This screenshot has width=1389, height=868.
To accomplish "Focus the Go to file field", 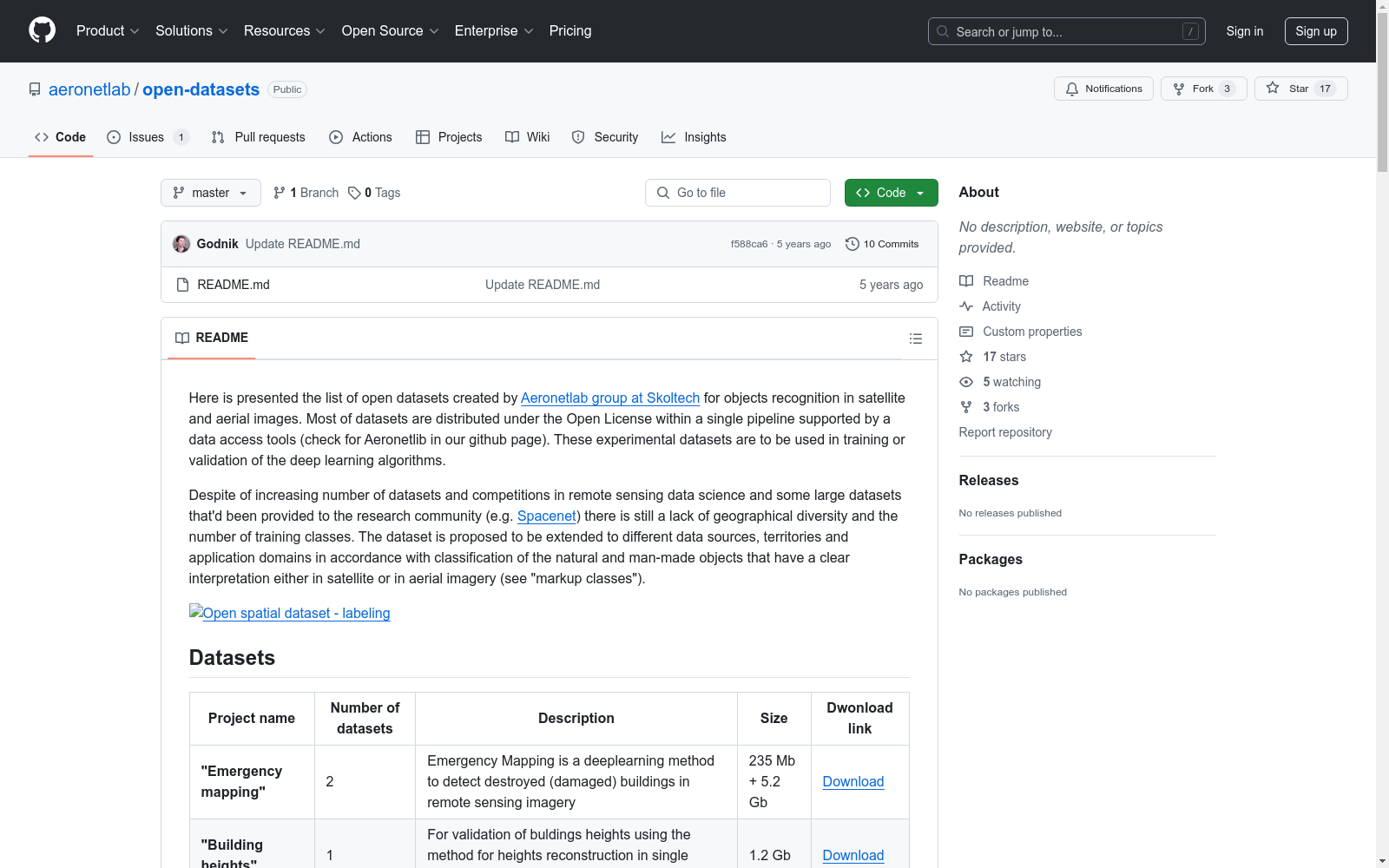I will 738,193.
